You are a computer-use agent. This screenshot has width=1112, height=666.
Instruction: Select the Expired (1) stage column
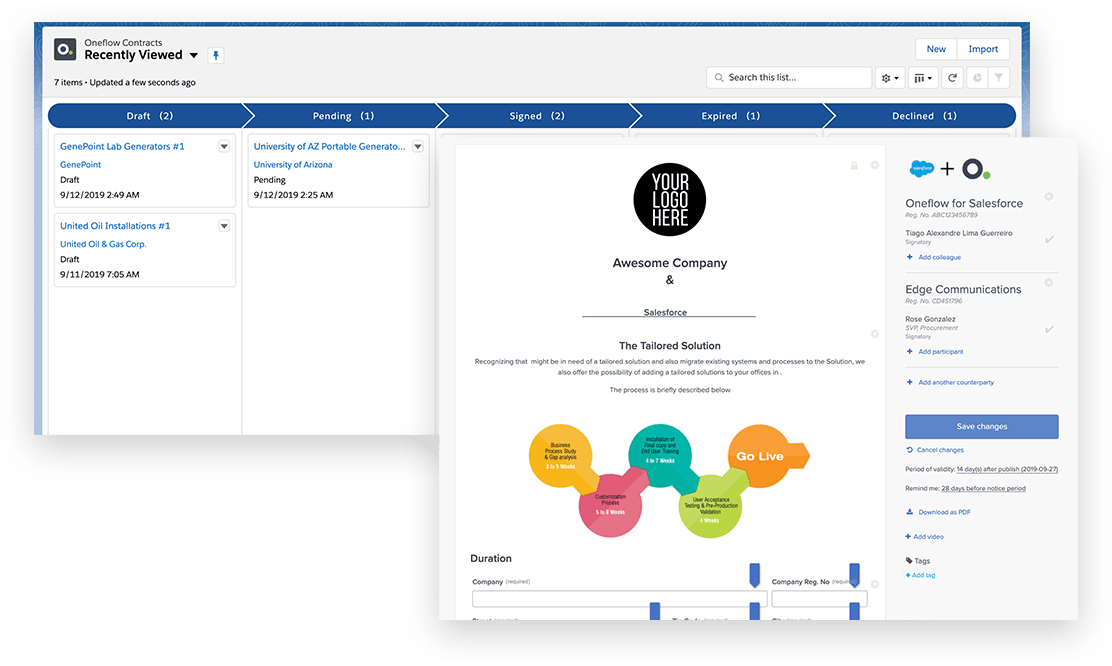(730, 116)
